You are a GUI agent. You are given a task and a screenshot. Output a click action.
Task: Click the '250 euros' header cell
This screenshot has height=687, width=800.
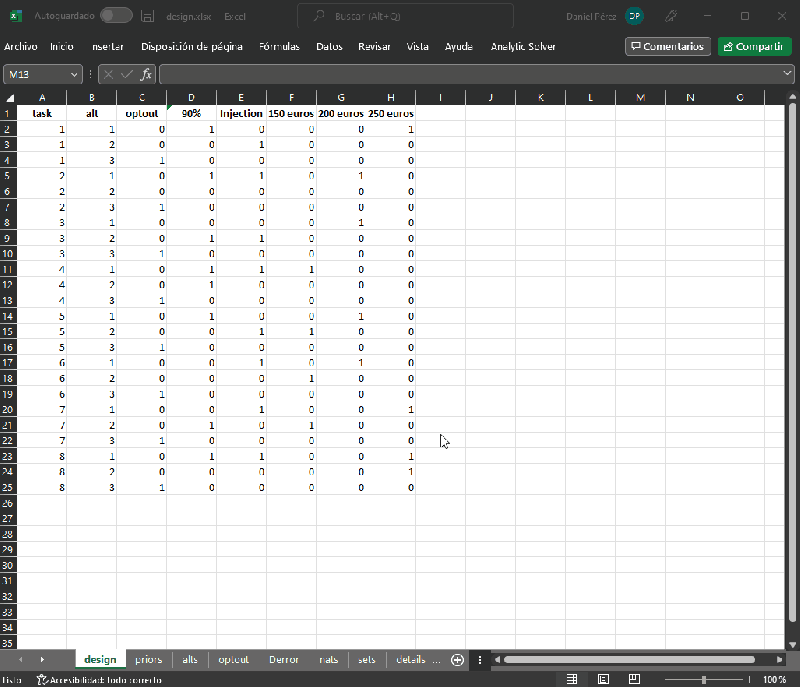(x=391, y=113)
